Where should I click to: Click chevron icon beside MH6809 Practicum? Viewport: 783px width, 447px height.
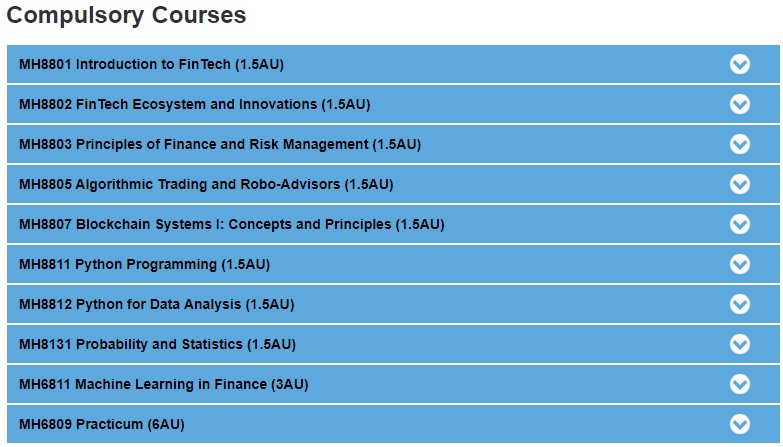tap(740, 424)
